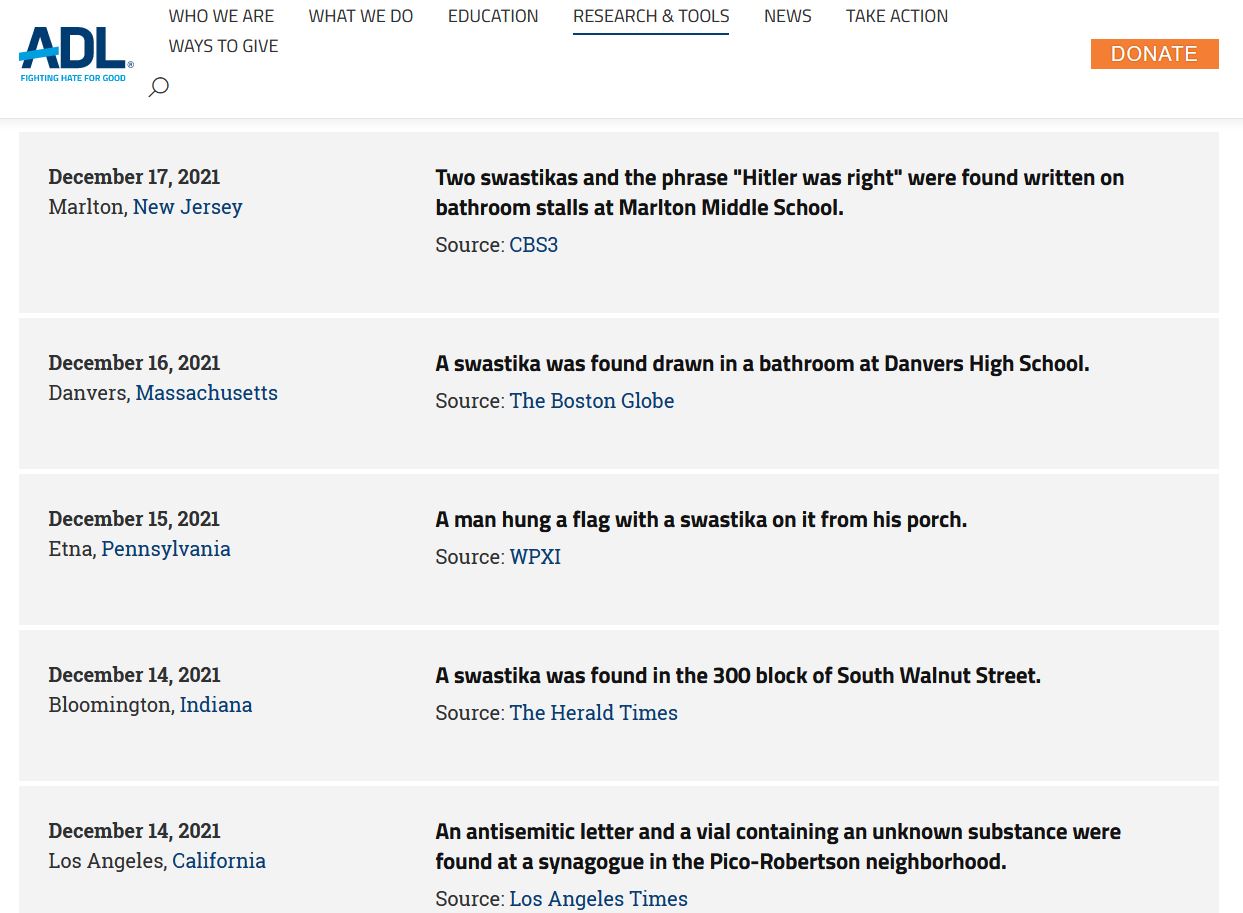
Task: Follow the Massachusetts state link
Action: pos(207,392)
